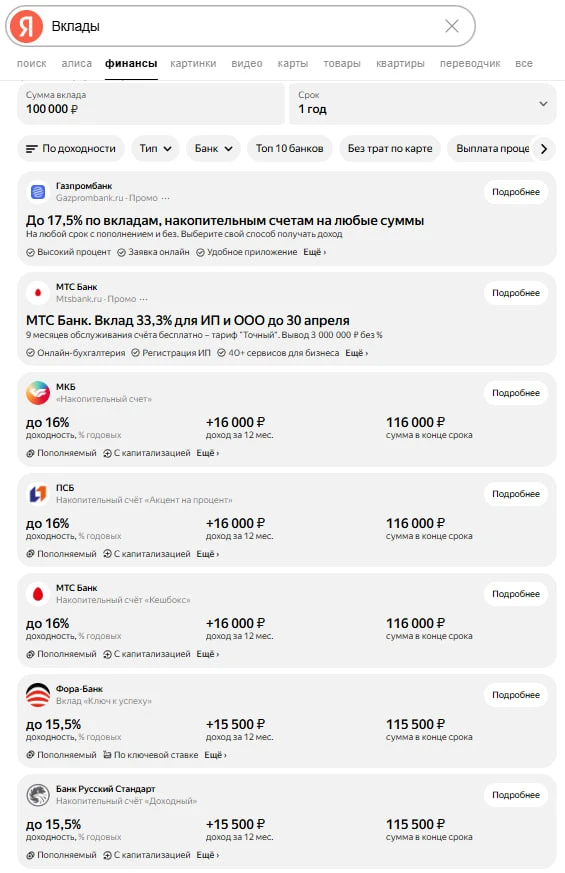
Task: Open the Газпромбанк logo icon
Action: pos(38,192)
